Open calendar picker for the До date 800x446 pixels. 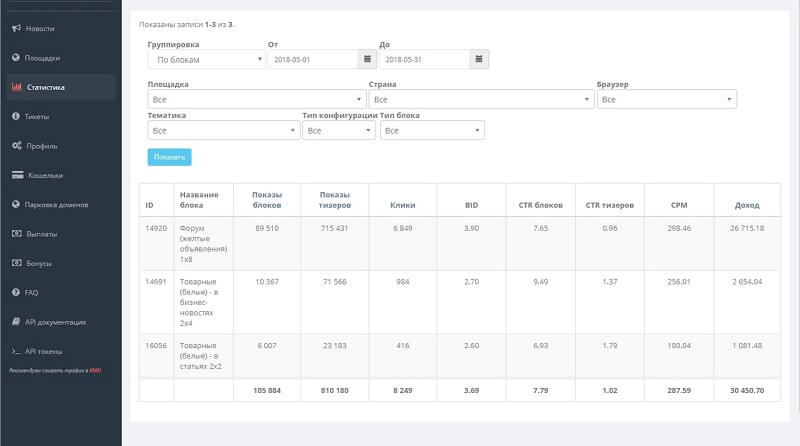[479, 60]
